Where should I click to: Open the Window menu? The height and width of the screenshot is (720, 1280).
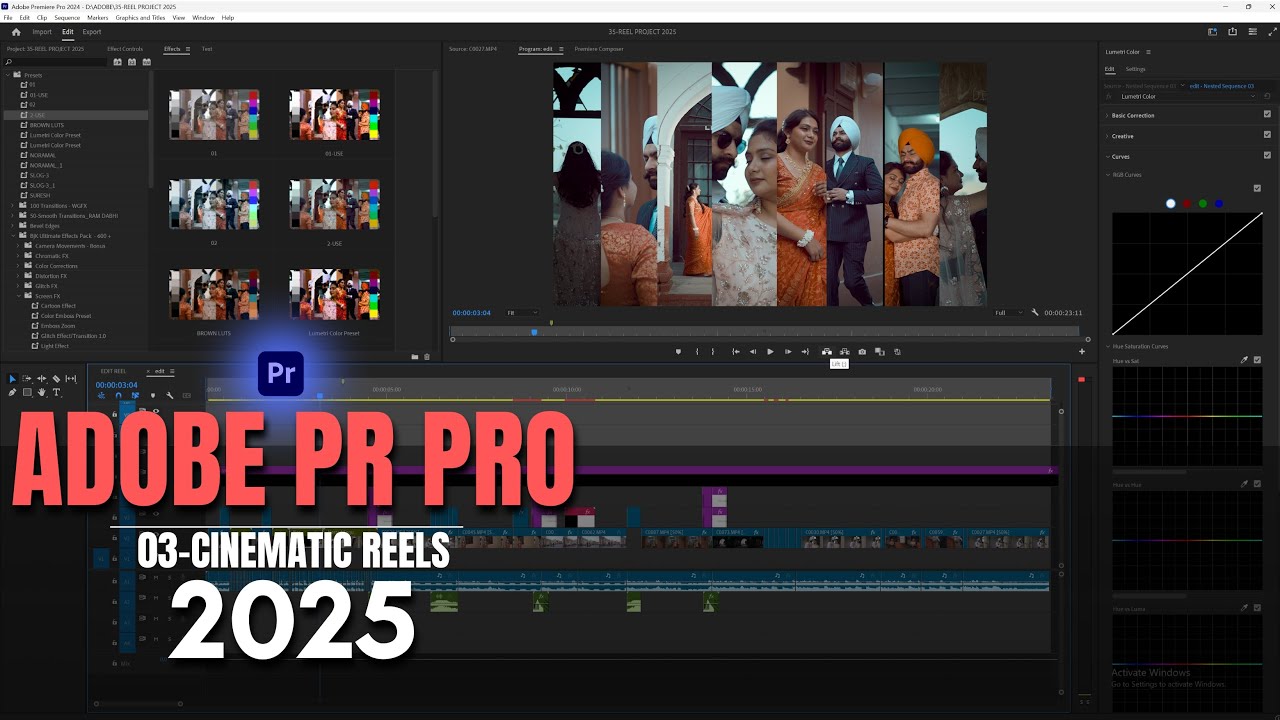(203, 18)
